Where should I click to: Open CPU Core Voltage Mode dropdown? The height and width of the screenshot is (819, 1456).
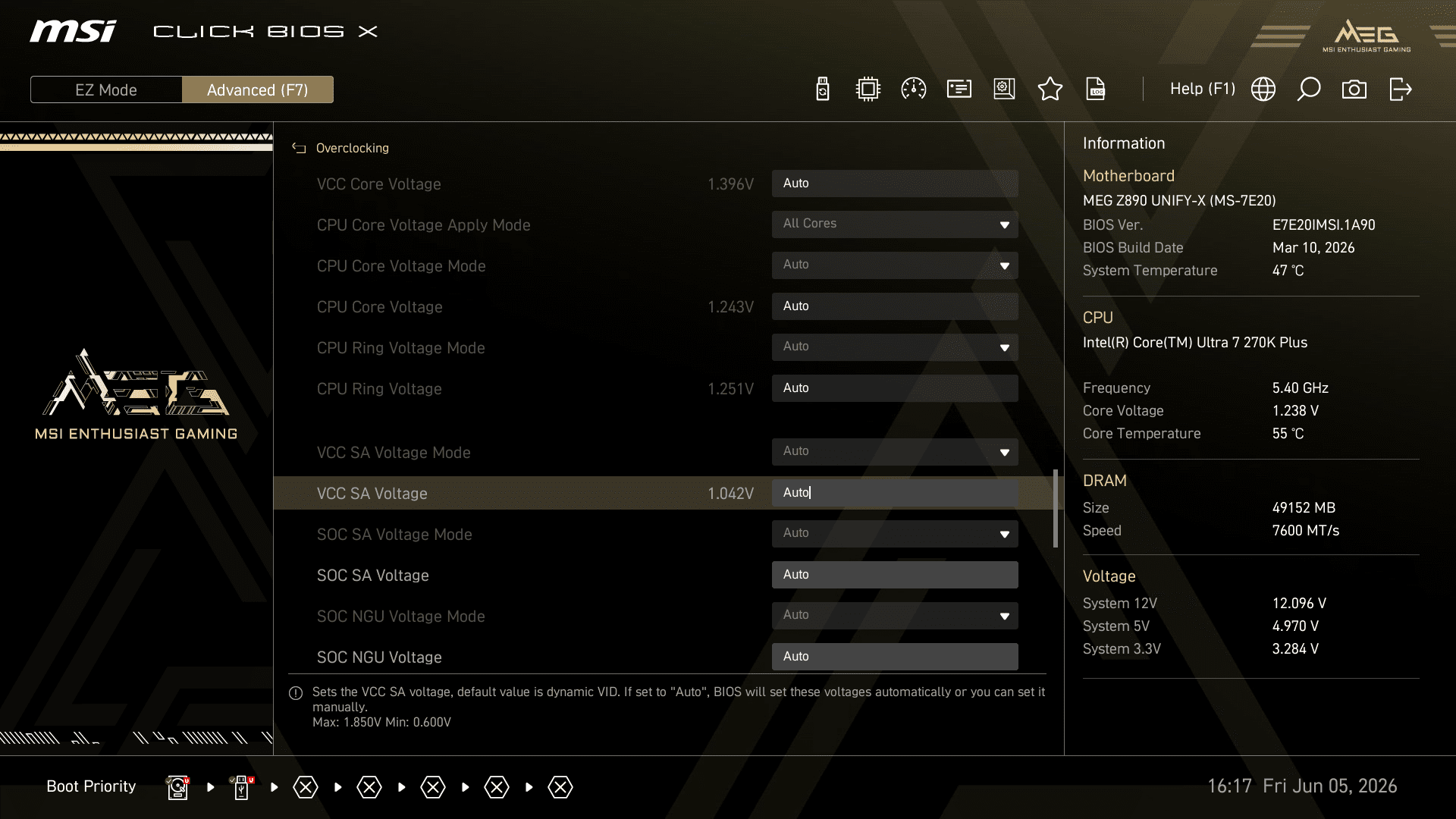click(x=895, y=265)
